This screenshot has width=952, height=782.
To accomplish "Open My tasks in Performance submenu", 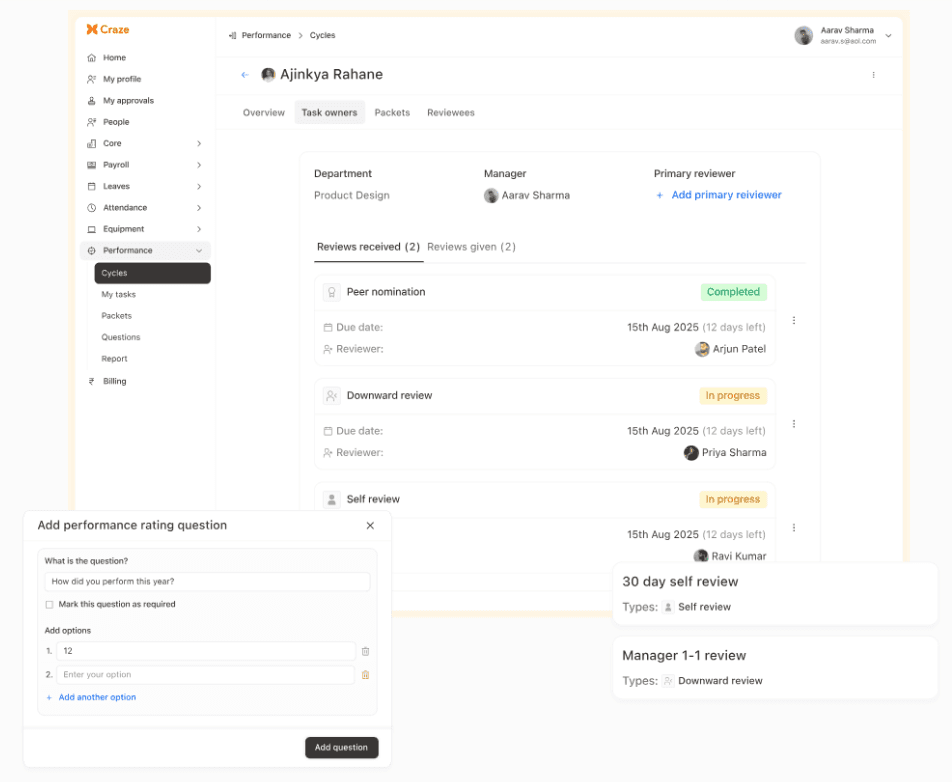I will tap(118, 294).
